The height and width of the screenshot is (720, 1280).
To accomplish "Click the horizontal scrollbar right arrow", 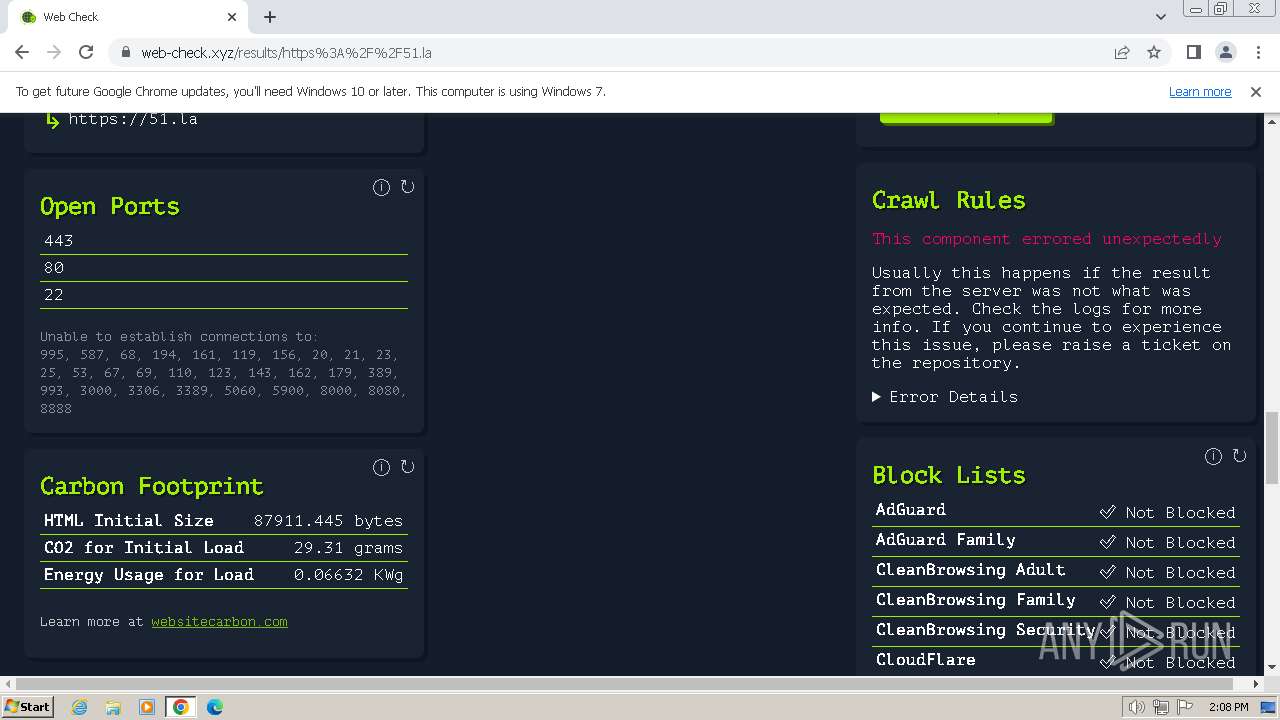I will (x=1256, y=684).
